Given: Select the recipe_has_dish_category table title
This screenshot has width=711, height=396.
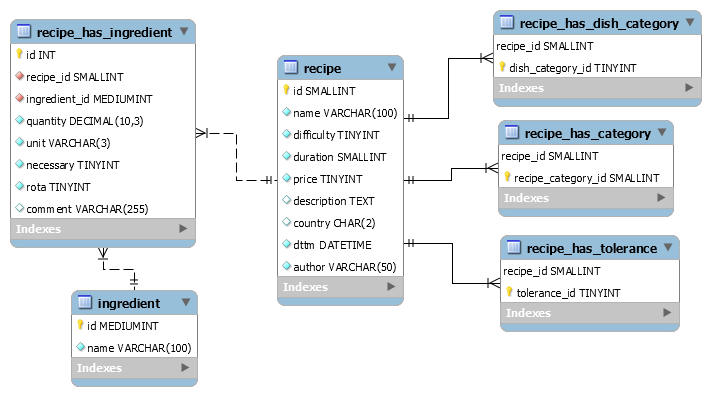Looking at the screenshot, I should [x=599, y=23].
